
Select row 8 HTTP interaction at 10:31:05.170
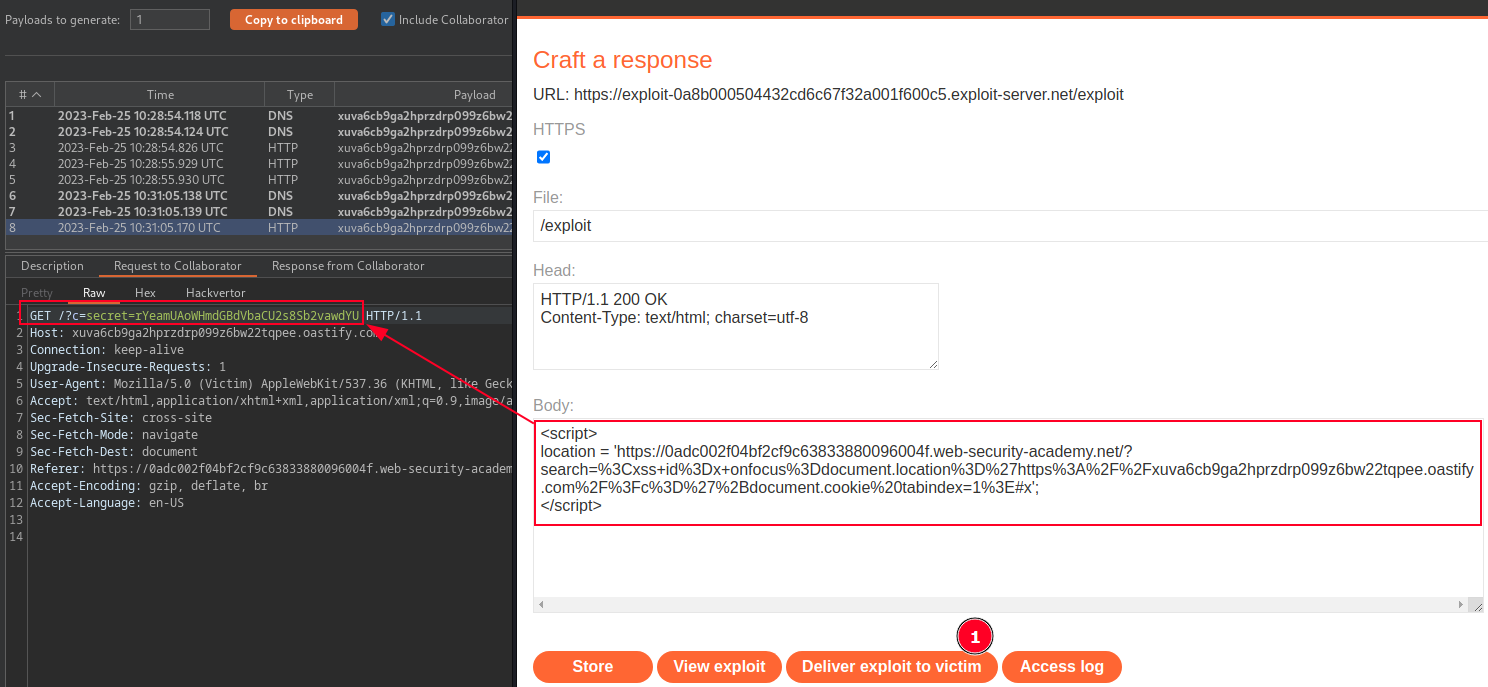click(259, 227)
